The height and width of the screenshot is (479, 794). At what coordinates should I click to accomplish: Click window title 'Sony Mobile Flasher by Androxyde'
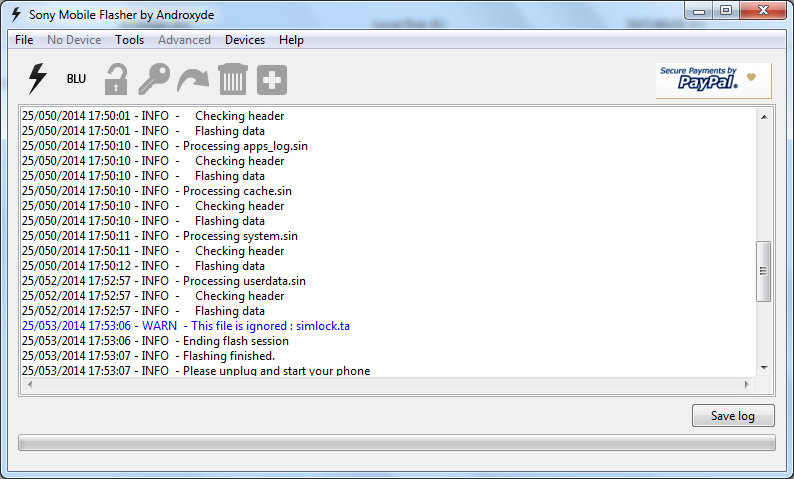[x=122, y=15]
